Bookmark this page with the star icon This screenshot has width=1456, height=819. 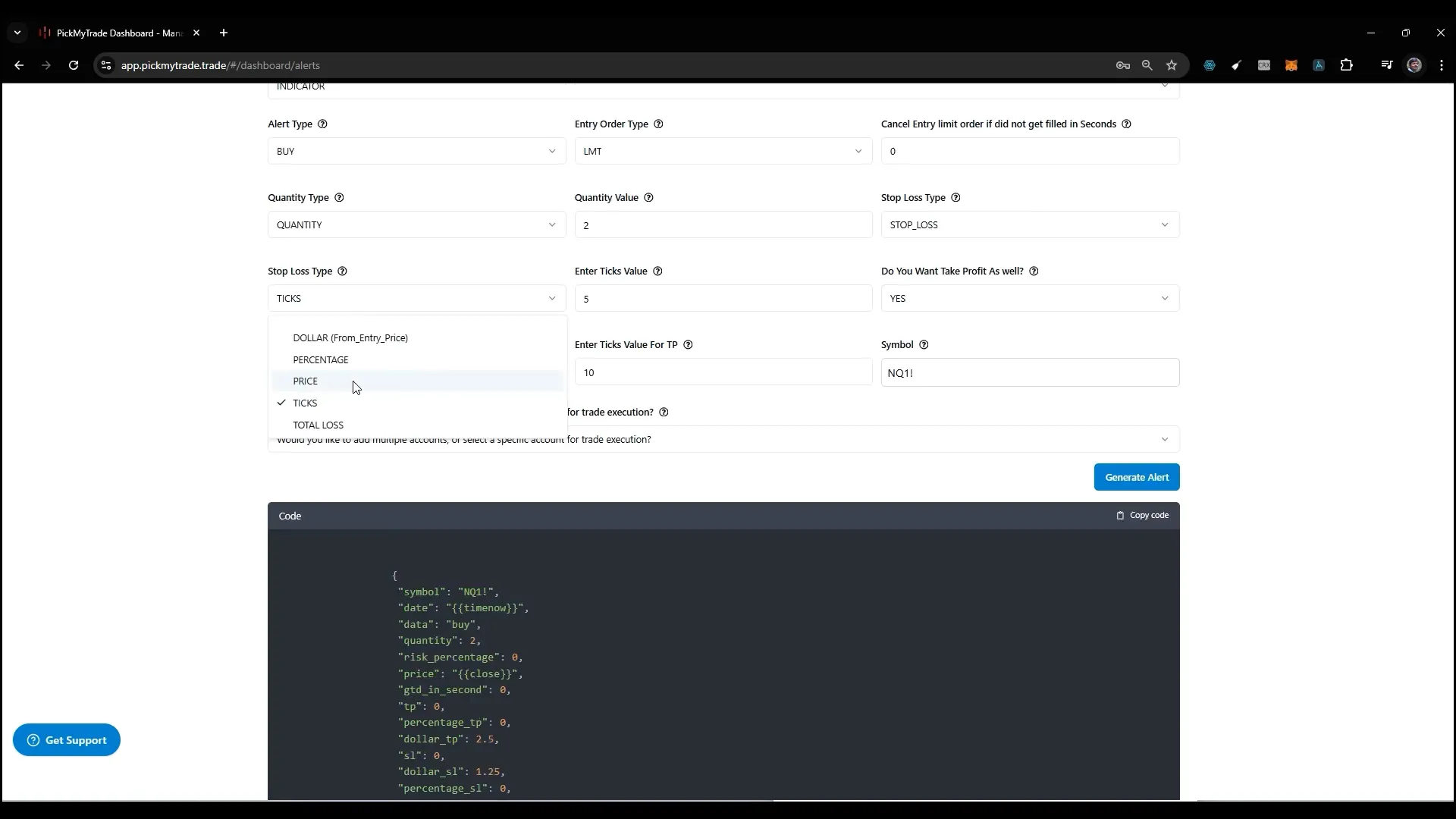click(1172, 65)
